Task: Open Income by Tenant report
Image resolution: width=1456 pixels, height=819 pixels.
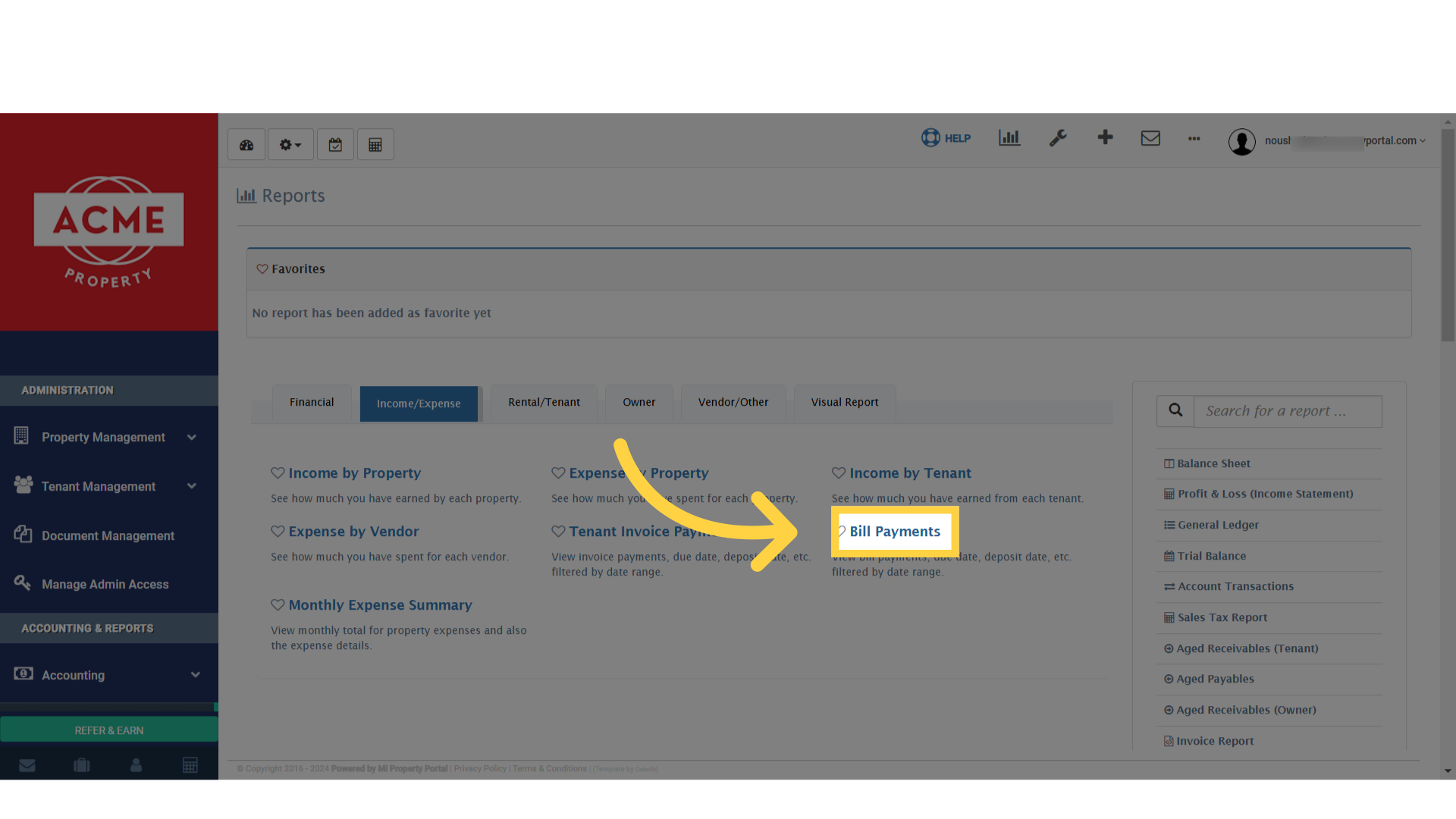Action: [910, 473]
